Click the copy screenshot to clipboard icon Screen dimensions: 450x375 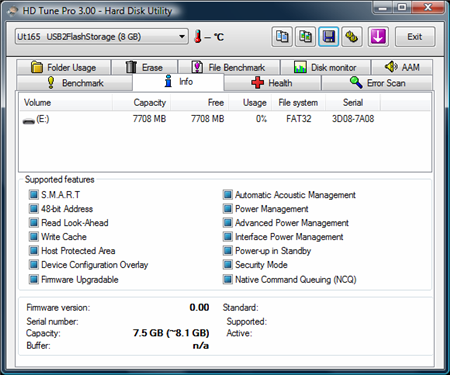click(x=305, y=37)
